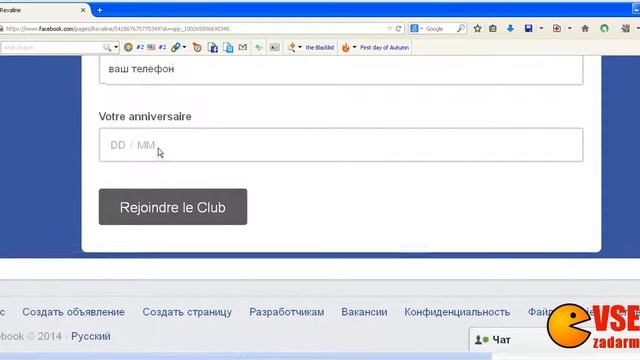640x360 pixels.
Task: Click the flag icon in toolbar
Action: coord(151,47)
